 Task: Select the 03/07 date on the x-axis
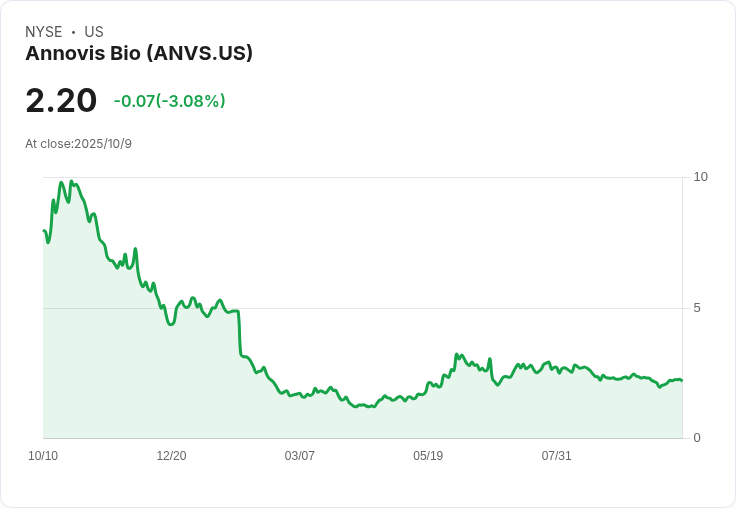tap(299, 456)
